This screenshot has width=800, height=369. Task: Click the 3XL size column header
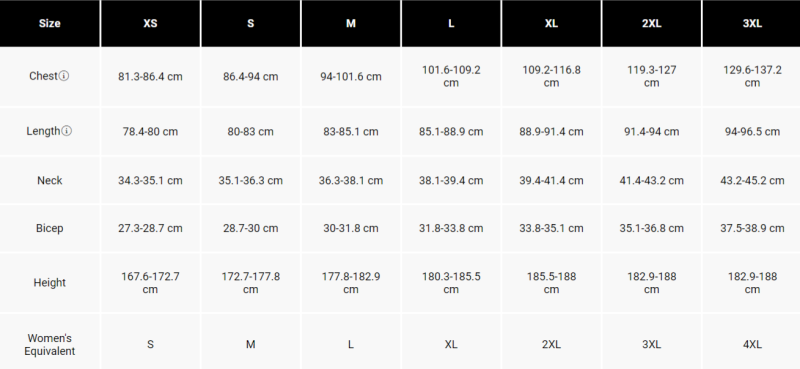(752, 23)
